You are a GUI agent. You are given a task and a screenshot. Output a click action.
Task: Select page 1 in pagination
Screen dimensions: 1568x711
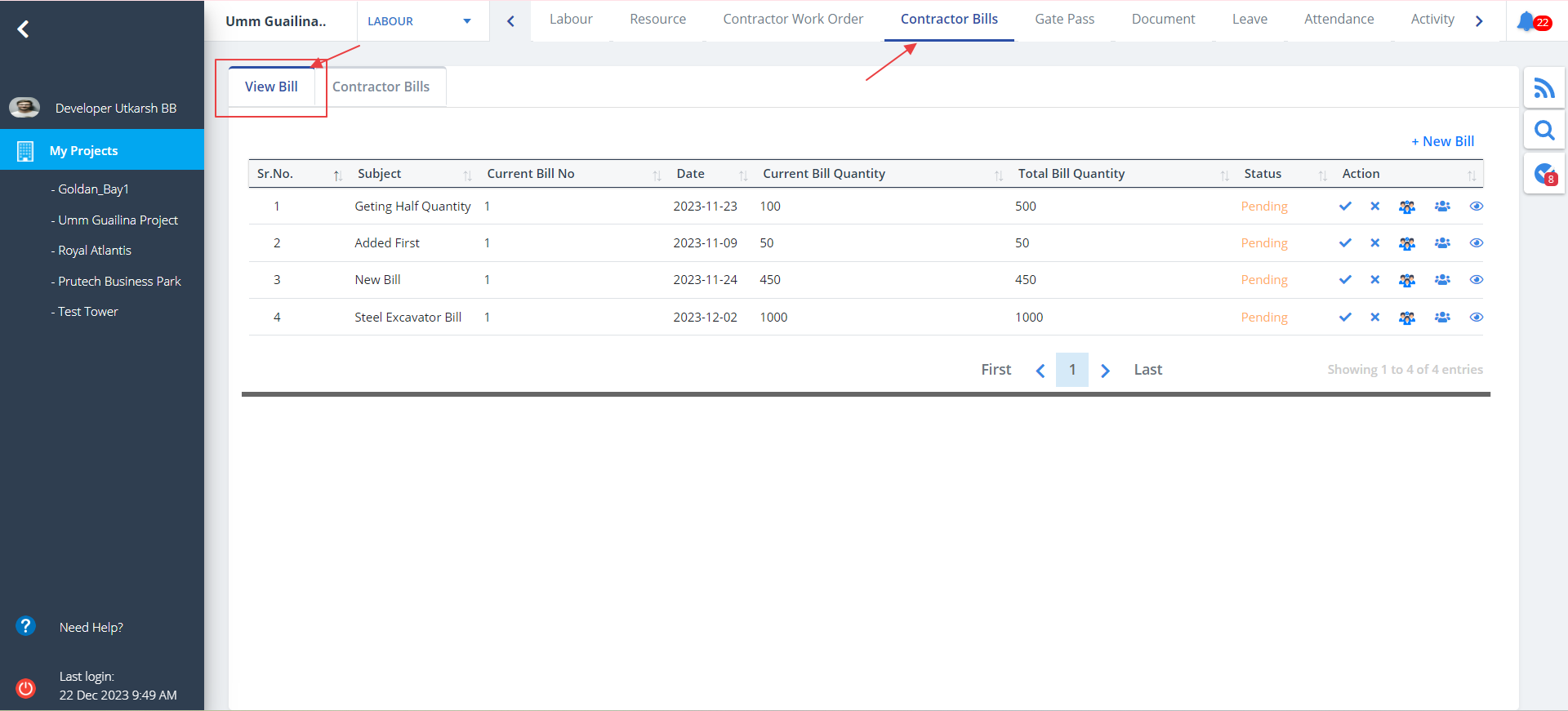(x=1071, y=370)
